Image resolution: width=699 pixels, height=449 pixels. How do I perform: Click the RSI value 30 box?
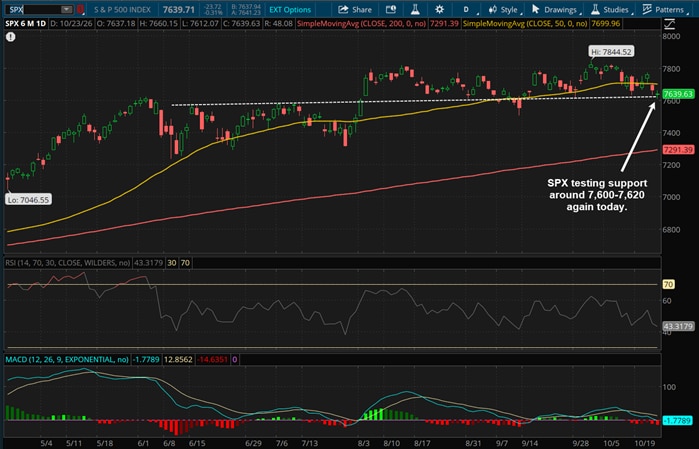(x=172, y=263)
